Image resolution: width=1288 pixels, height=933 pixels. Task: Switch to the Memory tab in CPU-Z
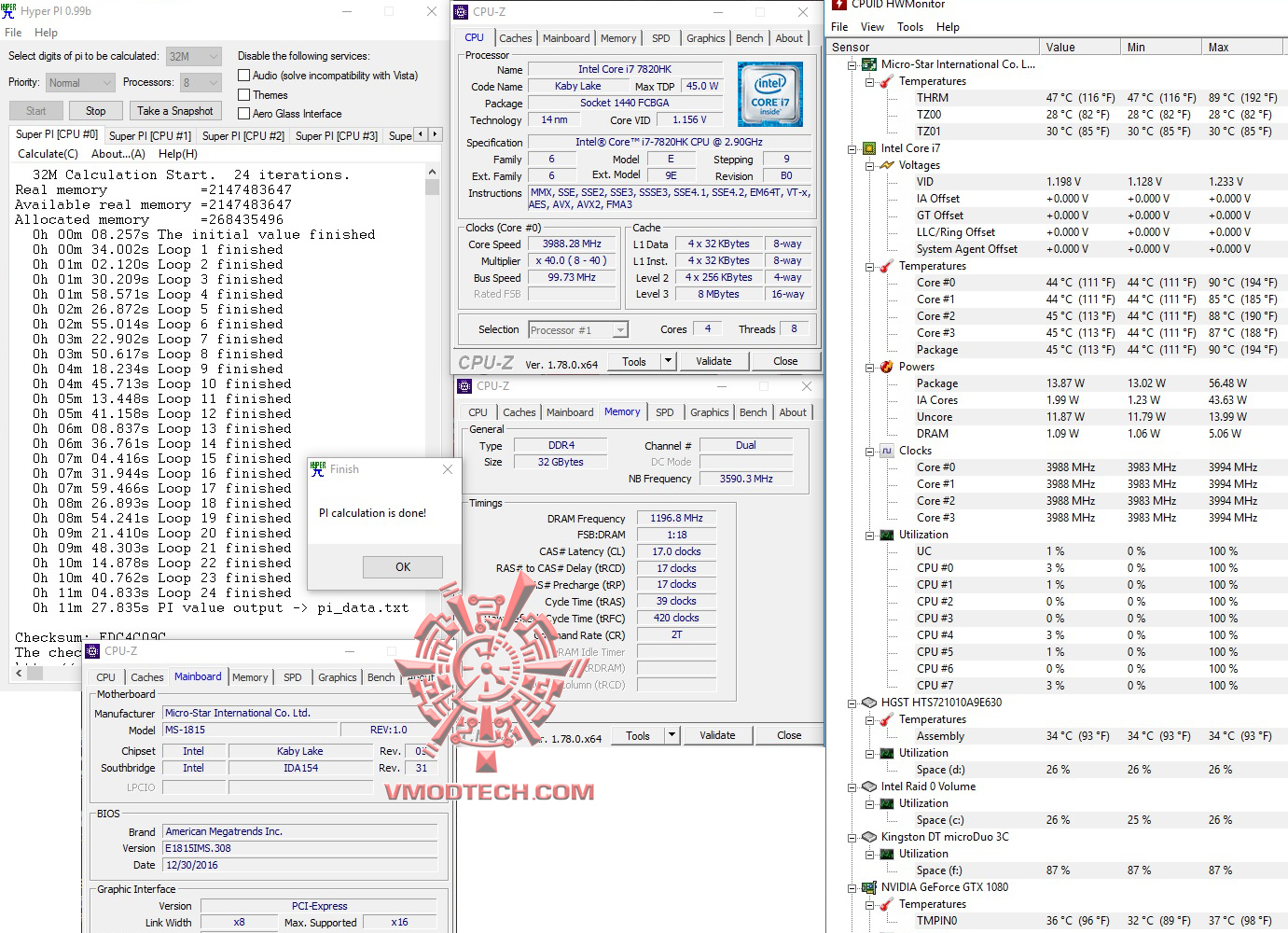[x=618, y=38]
